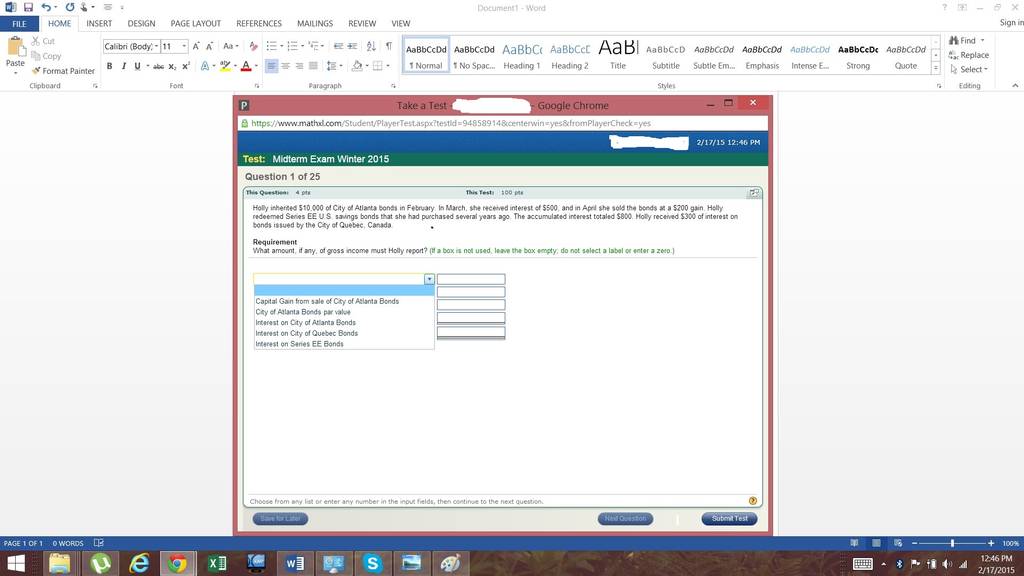Click Text Highlight Color button

click(225, 66)
